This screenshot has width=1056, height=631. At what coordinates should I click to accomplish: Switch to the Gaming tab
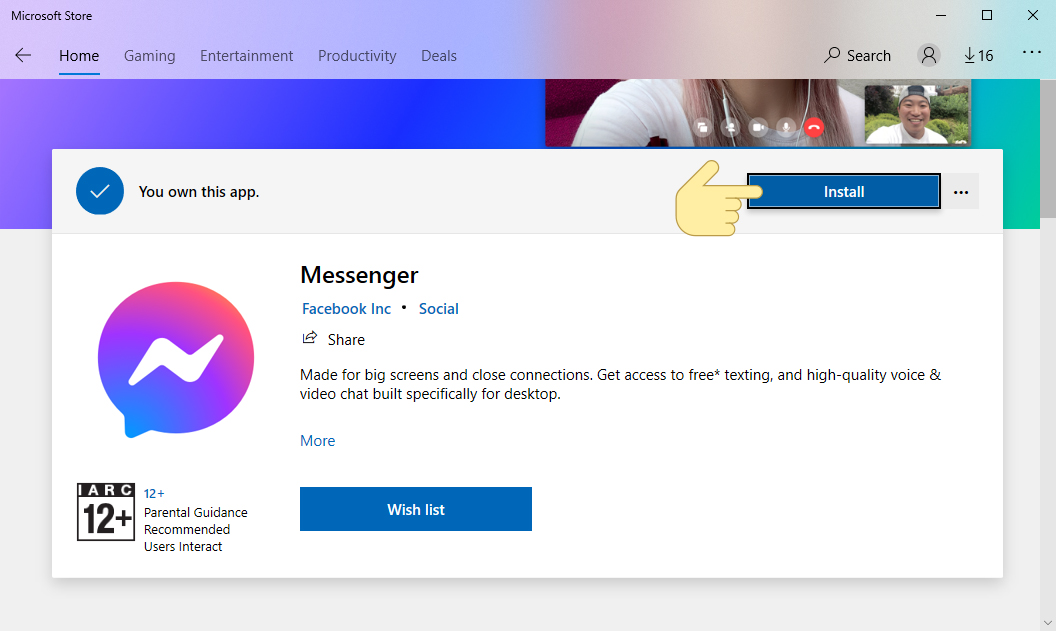click(x=150, y=56)
